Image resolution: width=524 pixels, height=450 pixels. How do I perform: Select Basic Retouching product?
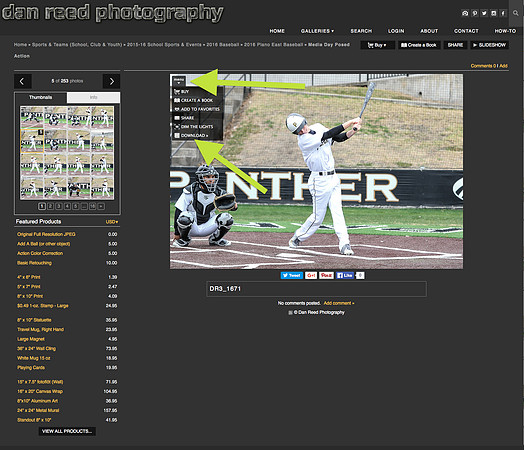34,263
